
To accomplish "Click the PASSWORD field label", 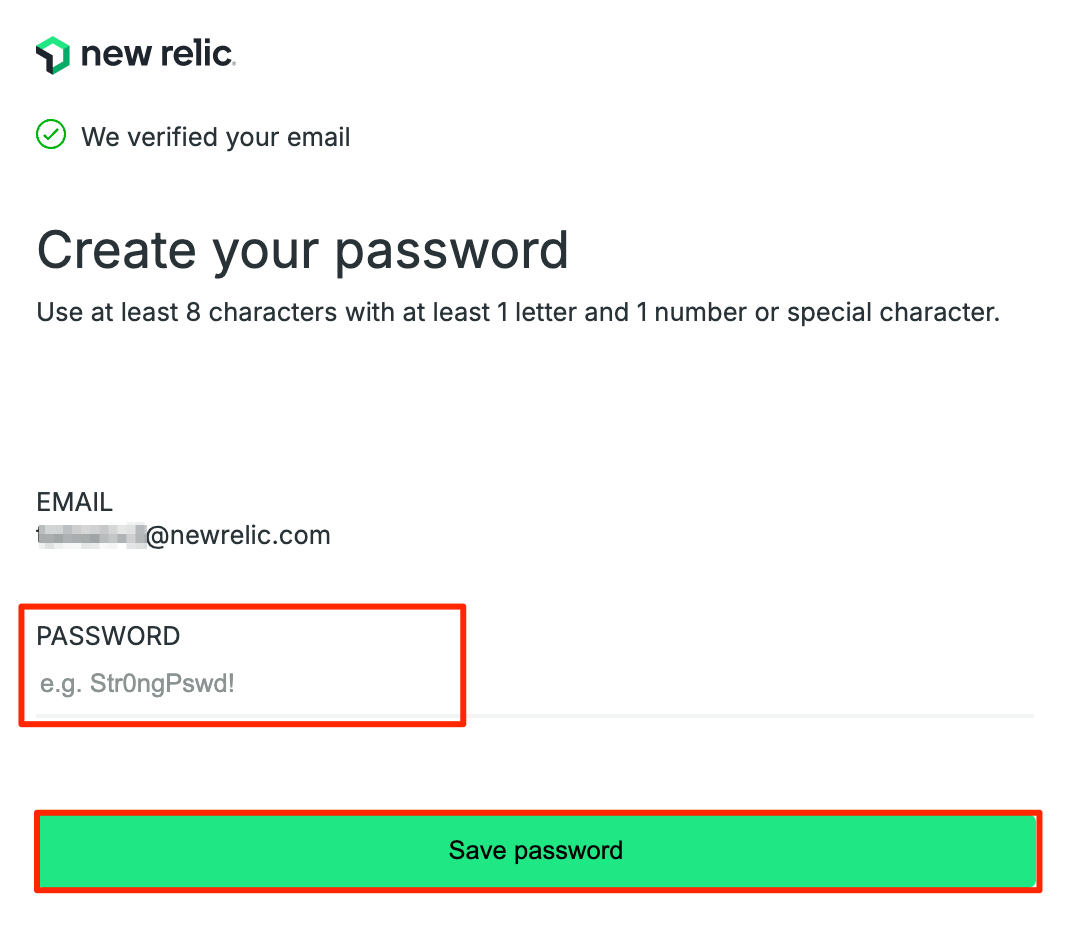I will point(108,636).
